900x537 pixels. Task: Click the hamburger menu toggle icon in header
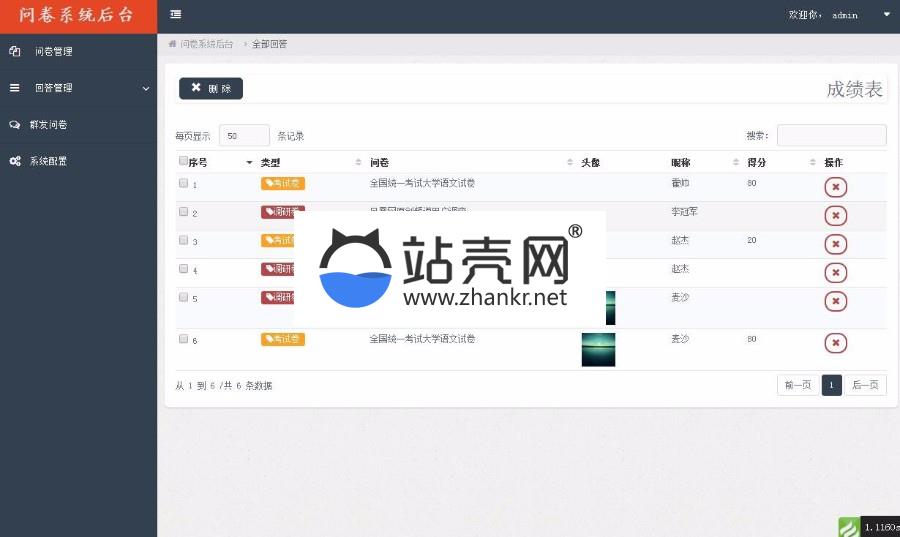pos(176,14)
